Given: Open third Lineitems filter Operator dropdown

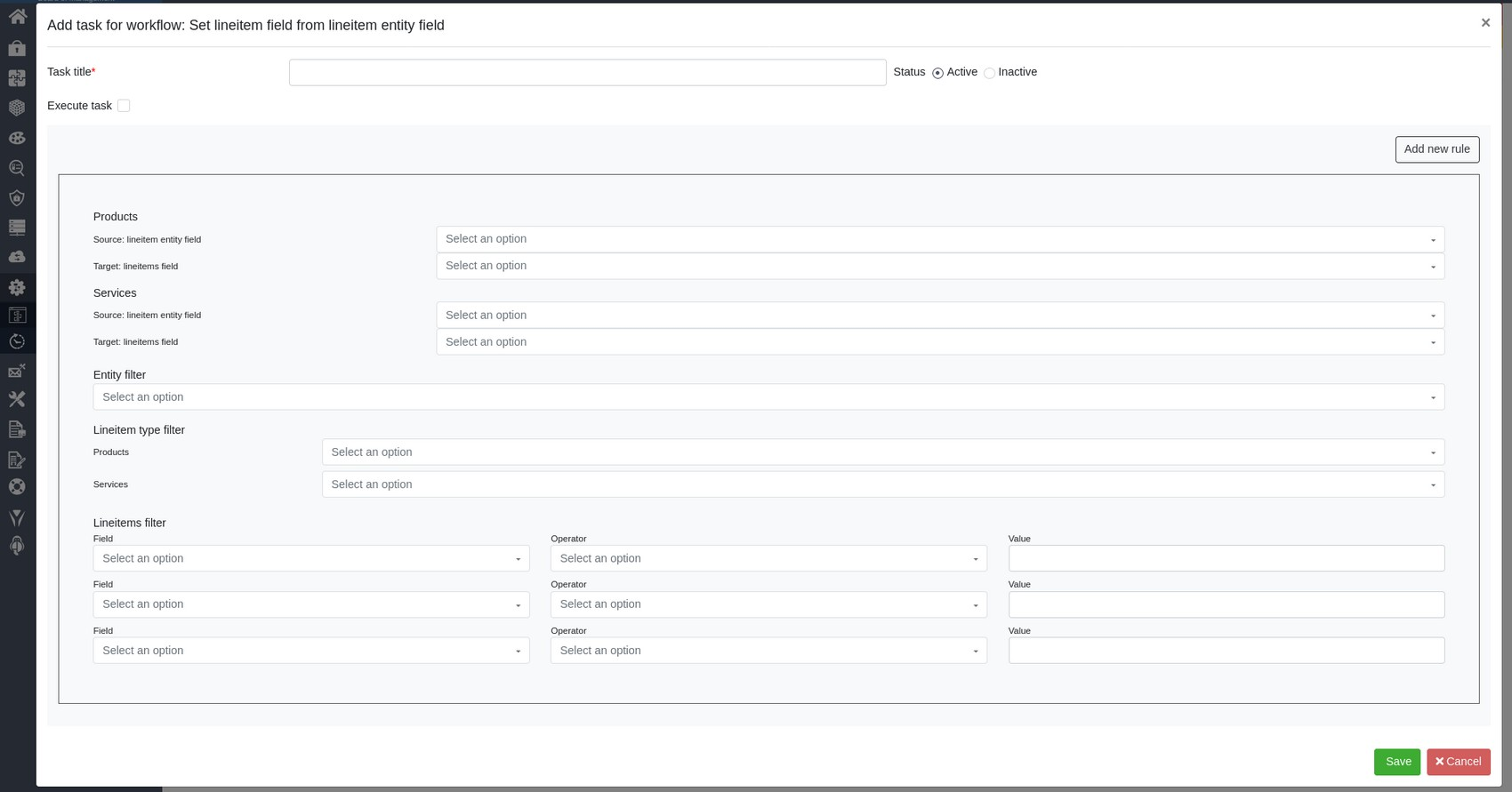Looking at the screenshot, I should click(x=768, y=651).
